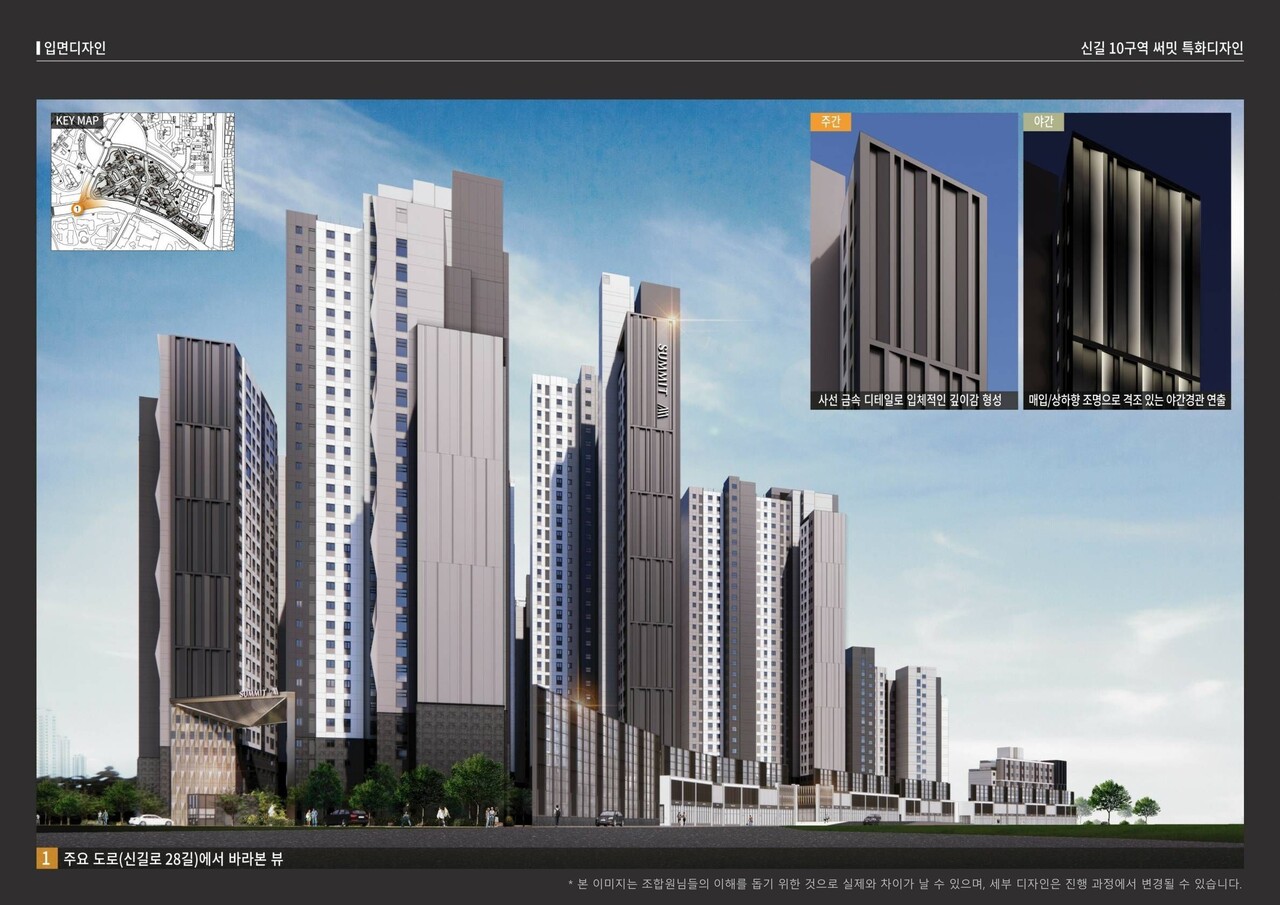Select the orange 주간 label
The height and width of the screenshot is (905, 1280).
coord(830,122)
